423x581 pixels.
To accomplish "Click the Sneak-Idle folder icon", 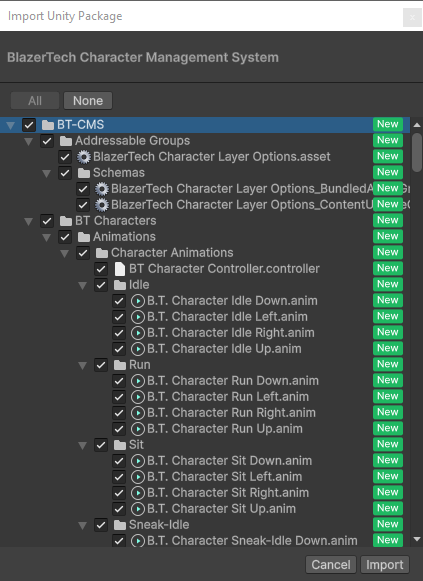I will [120, 525].
